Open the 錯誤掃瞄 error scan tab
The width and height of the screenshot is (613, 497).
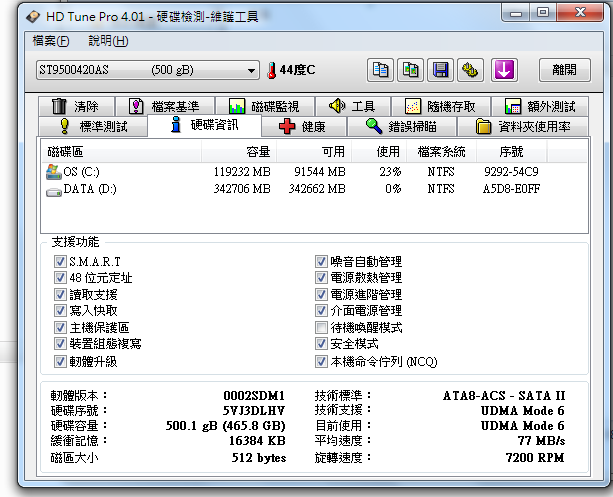click(402, 126)
